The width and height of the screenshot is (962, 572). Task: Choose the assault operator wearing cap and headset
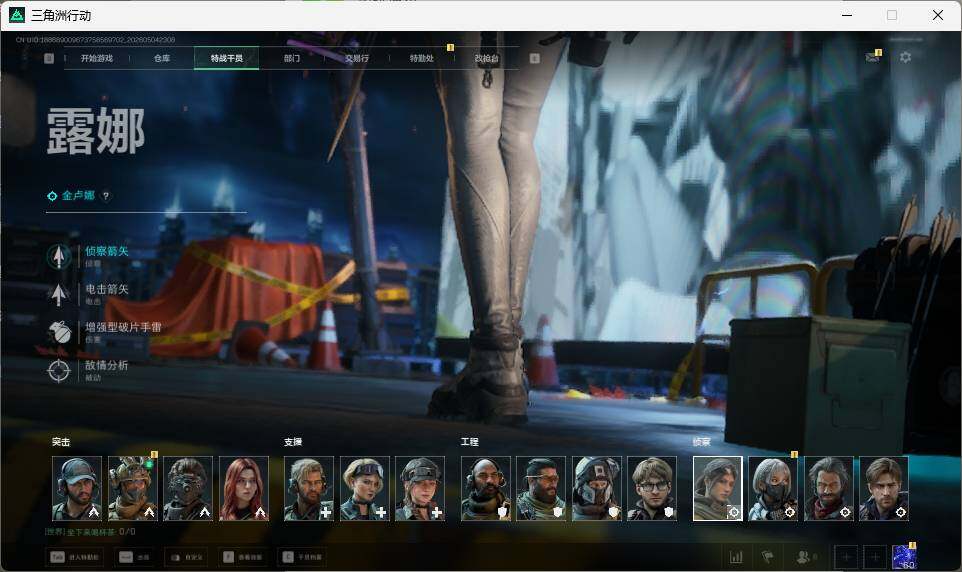pyautogui.click(x=77, y=489)
